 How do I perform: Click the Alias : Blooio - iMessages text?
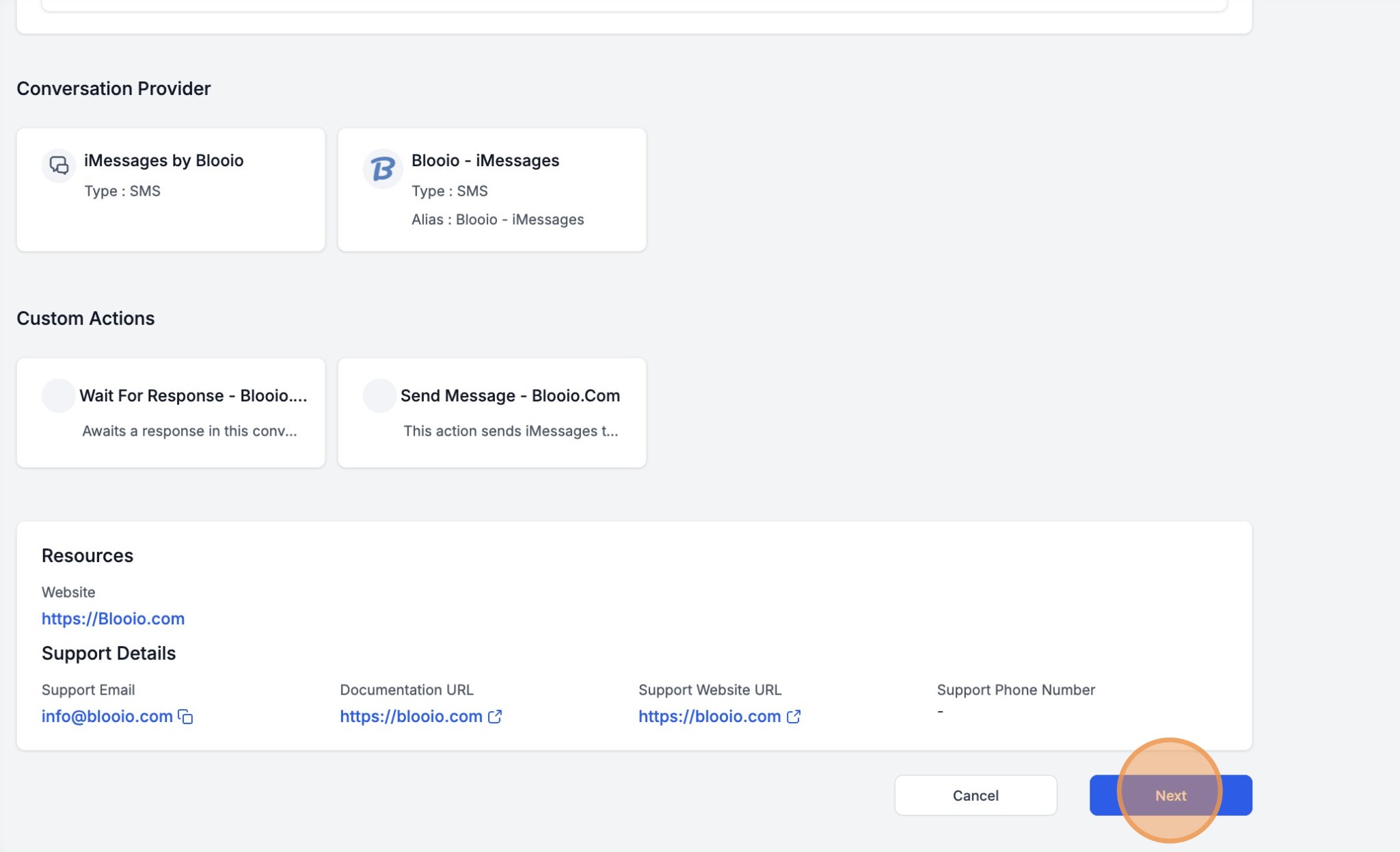(x=498, y=219)
